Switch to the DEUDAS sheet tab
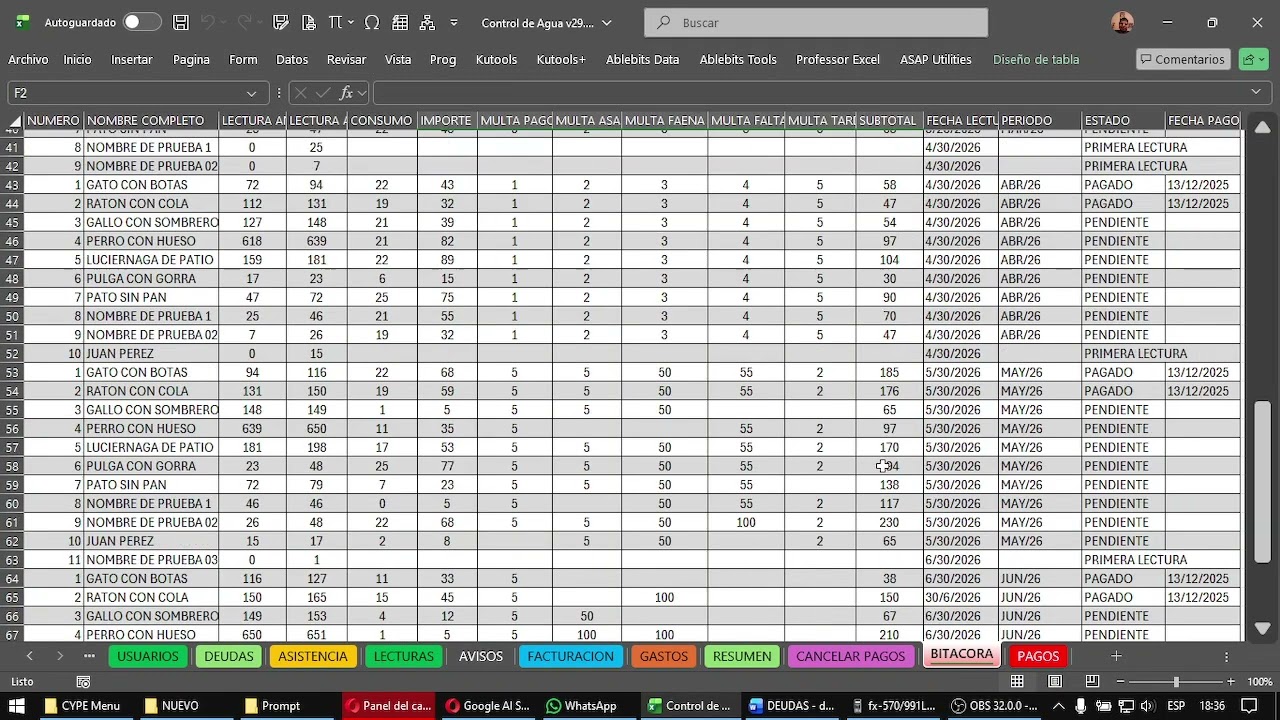This screenshot has width=1280, height=720. [229, 656]
